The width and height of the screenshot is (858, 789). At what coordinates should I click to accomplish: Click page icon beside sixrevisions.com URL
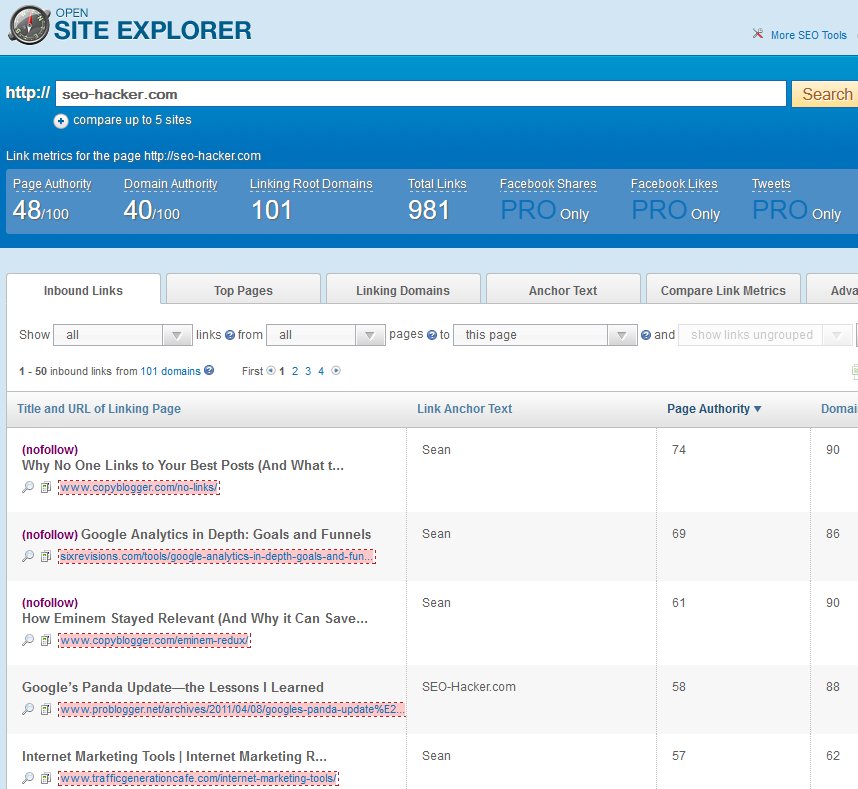[45, 556]
